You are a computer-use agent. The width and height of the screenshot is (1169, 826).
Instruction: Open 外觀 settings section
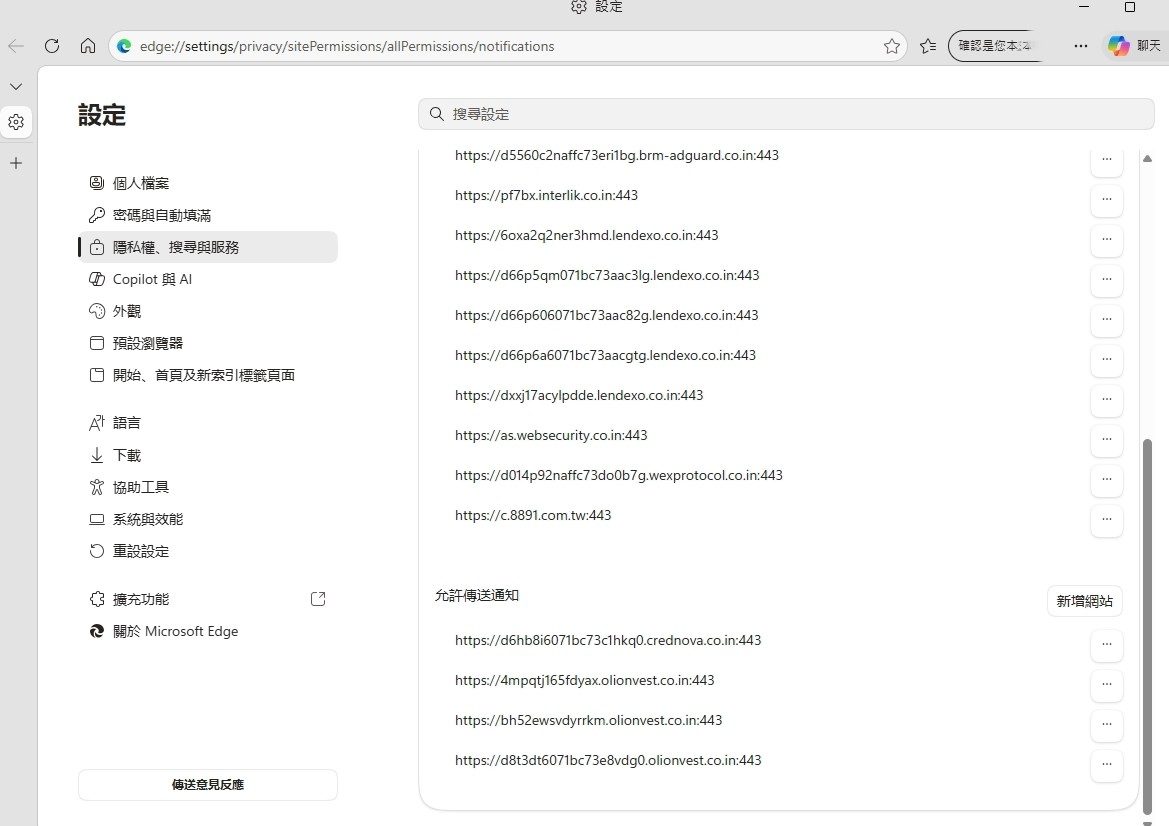pyautogui.click(x=208, y=312)
